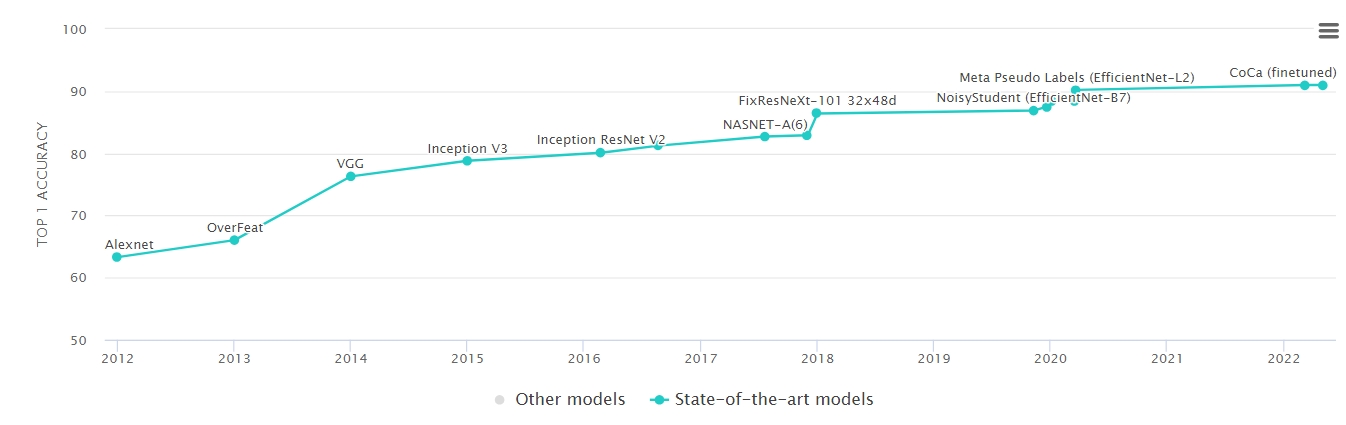Select the NoisyStudent (EfficientNet-B7) data point
1346x425 pixels.
[1034, 110]
